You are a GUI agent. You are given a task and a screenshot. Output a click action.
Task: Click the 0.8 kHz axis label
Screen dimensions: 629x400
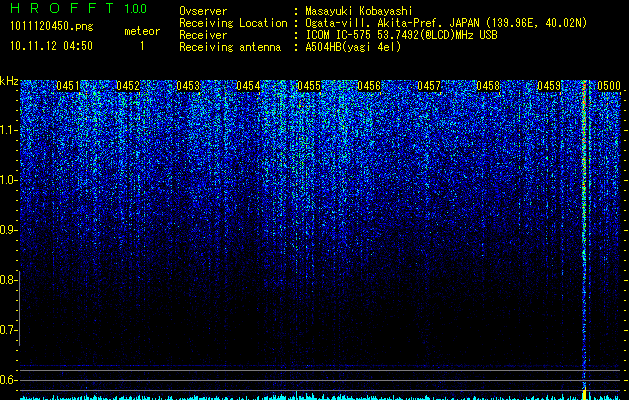[9, 280]
